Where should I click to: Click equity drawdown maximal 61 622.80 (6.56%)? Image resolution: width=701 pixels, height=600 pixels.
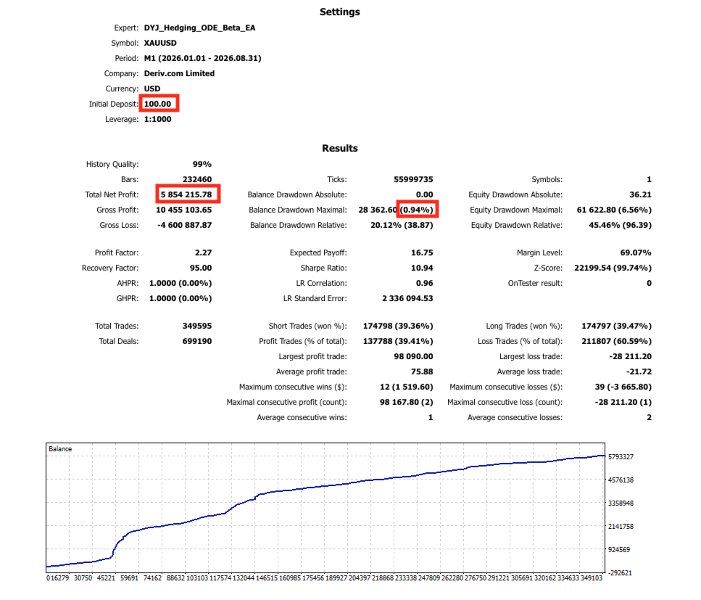pos(614,210)
